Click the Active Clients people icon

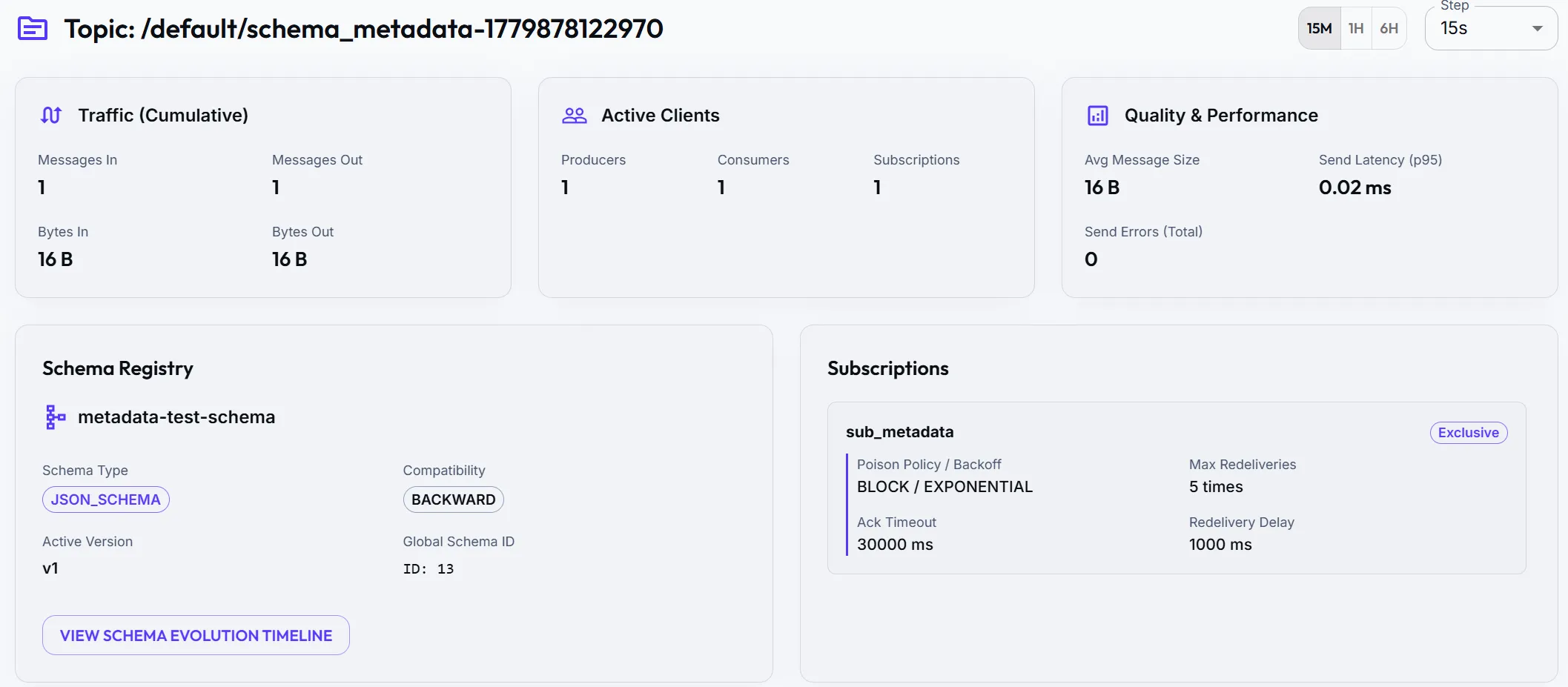click(x=575, y=115)
